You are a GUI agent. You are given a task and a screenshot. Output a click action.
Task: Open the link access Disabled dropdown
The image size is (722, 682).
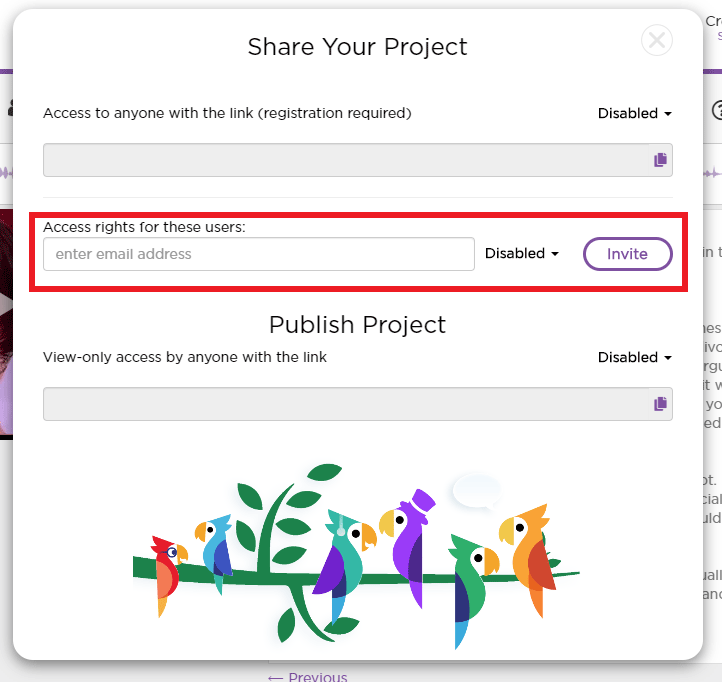tap(635, 113)
